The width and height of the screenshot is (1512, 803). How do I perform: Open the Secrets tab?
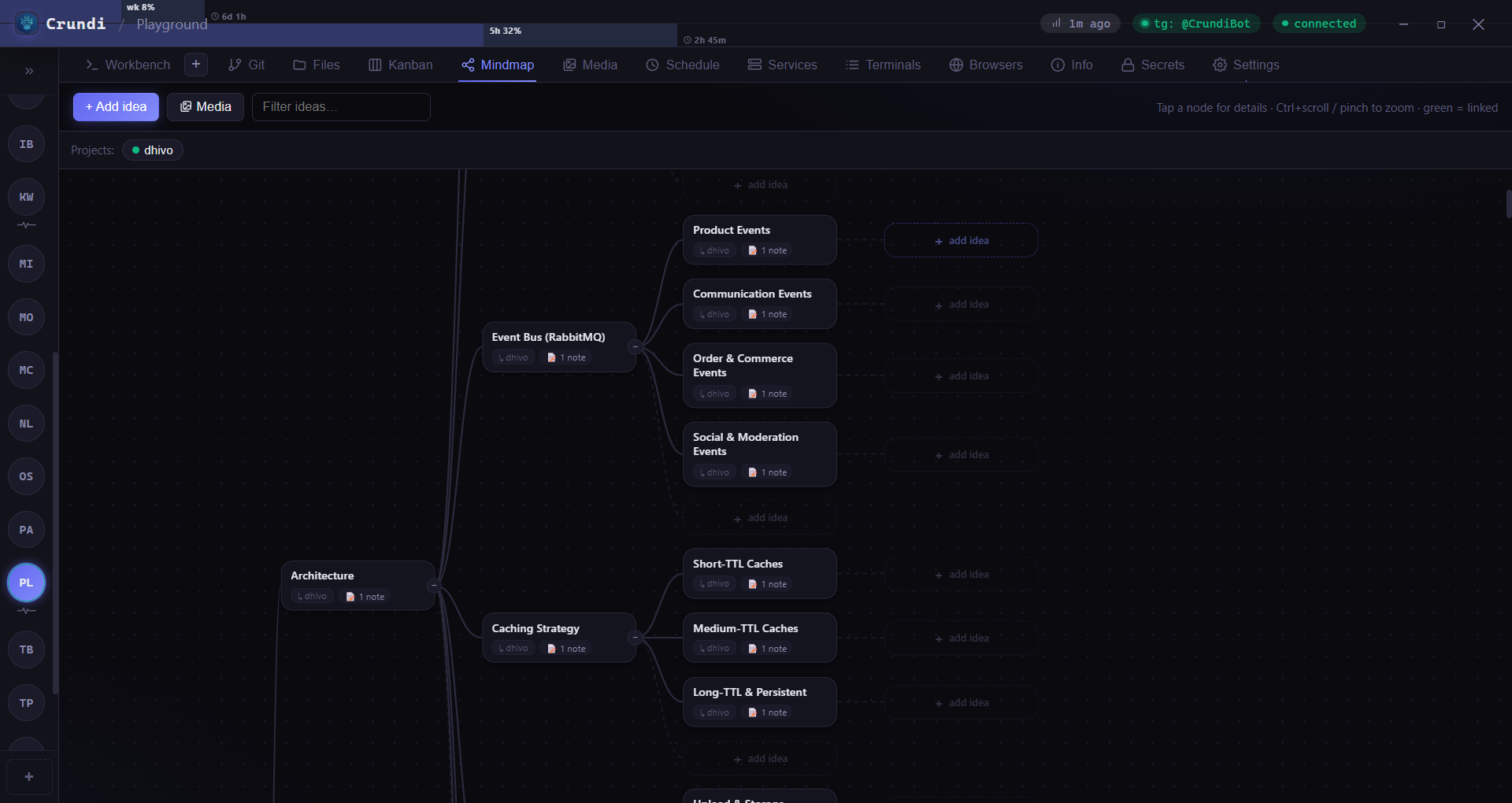point(1153,65)
